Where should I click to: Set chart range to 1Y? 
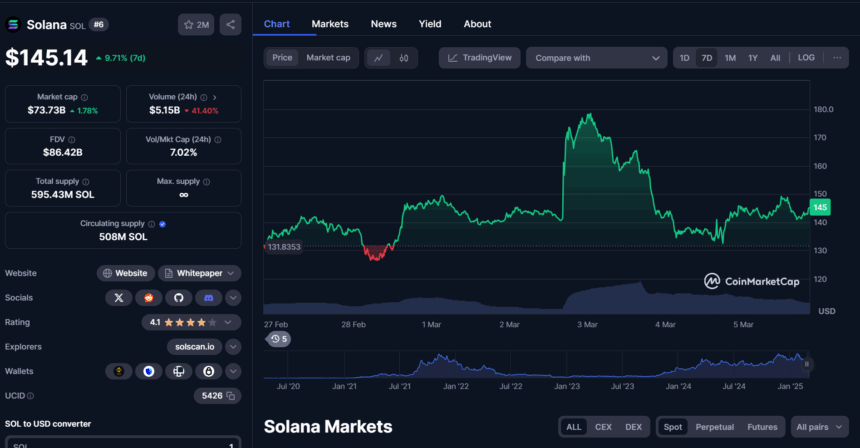tap(753, 58)
